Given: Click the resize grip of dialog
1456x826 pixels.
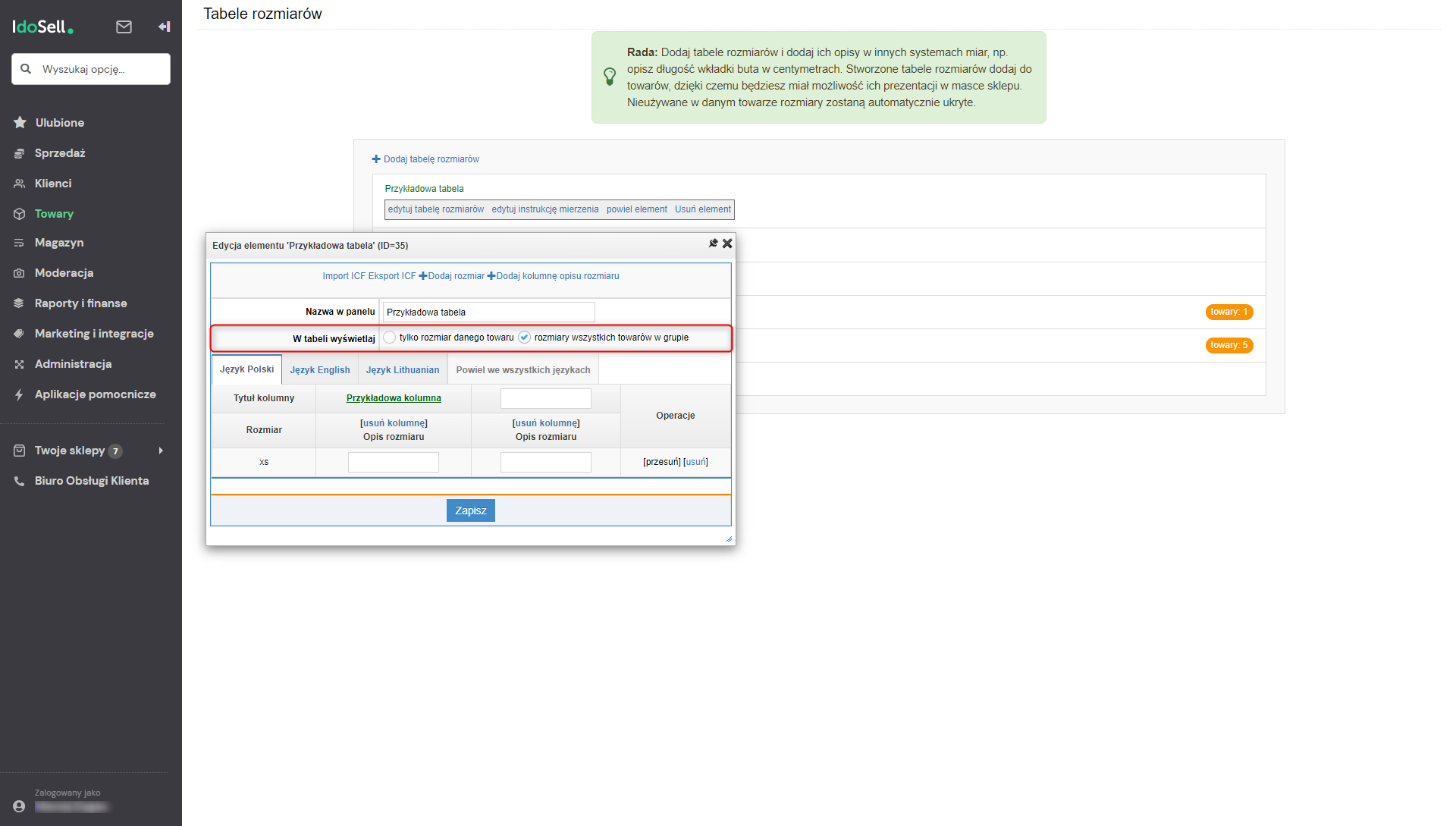Looking at the screenshot, I should (729, 539).
